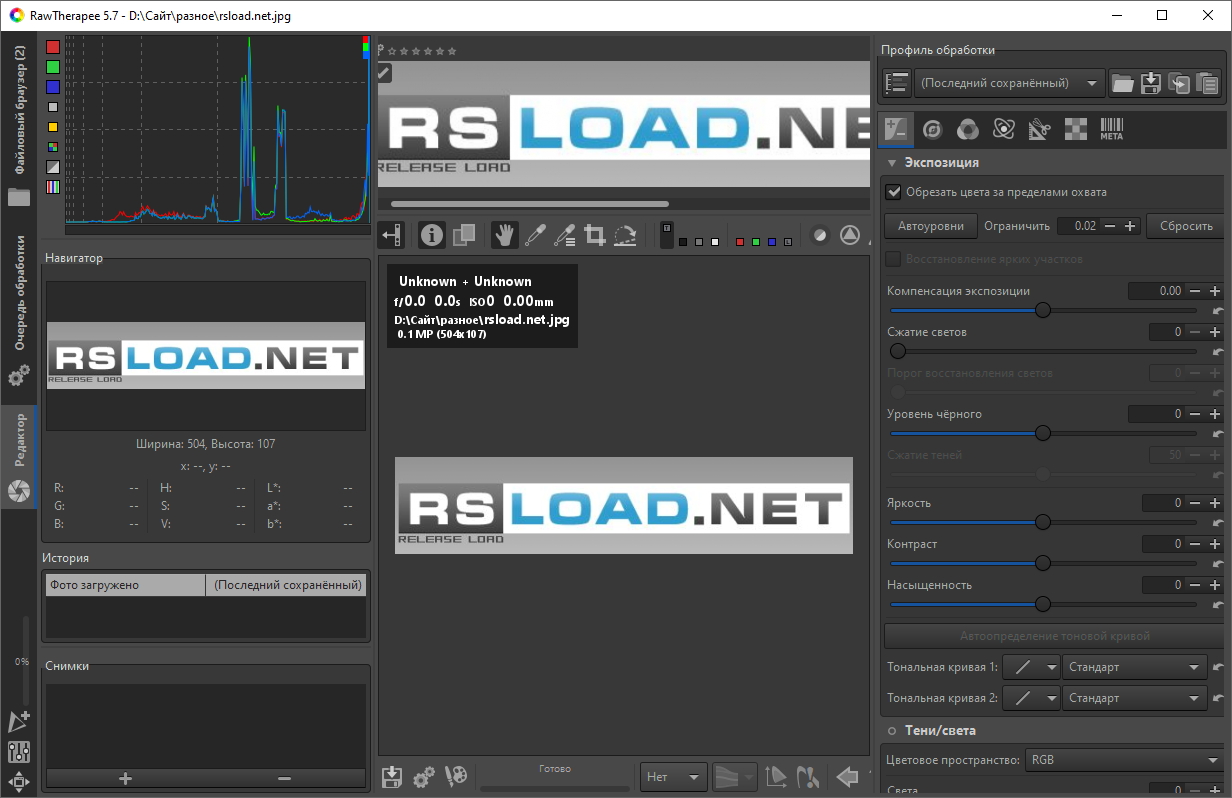
Task: Open Тональная кривая 2 curve type dropdown
Action: tap(1031, 698)
